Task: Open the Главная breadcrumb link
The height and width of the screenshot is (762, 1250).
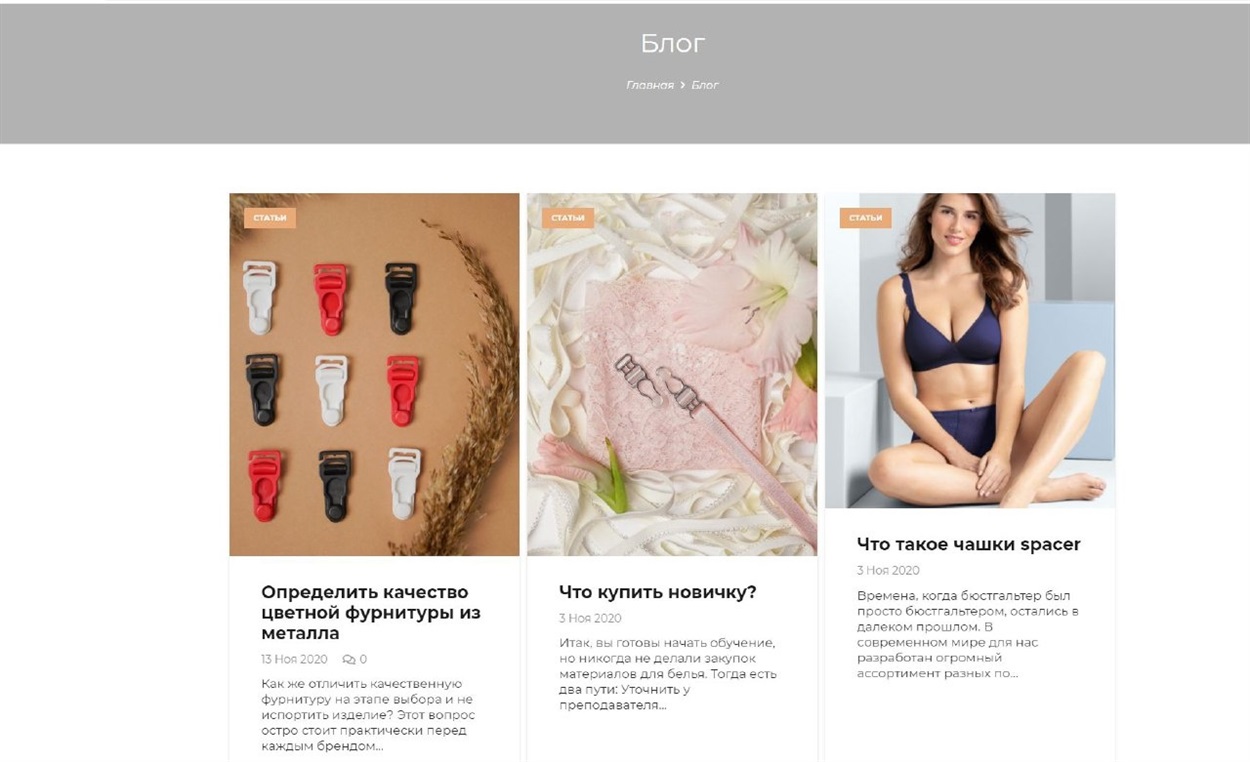Action: (x=650, y=85)
